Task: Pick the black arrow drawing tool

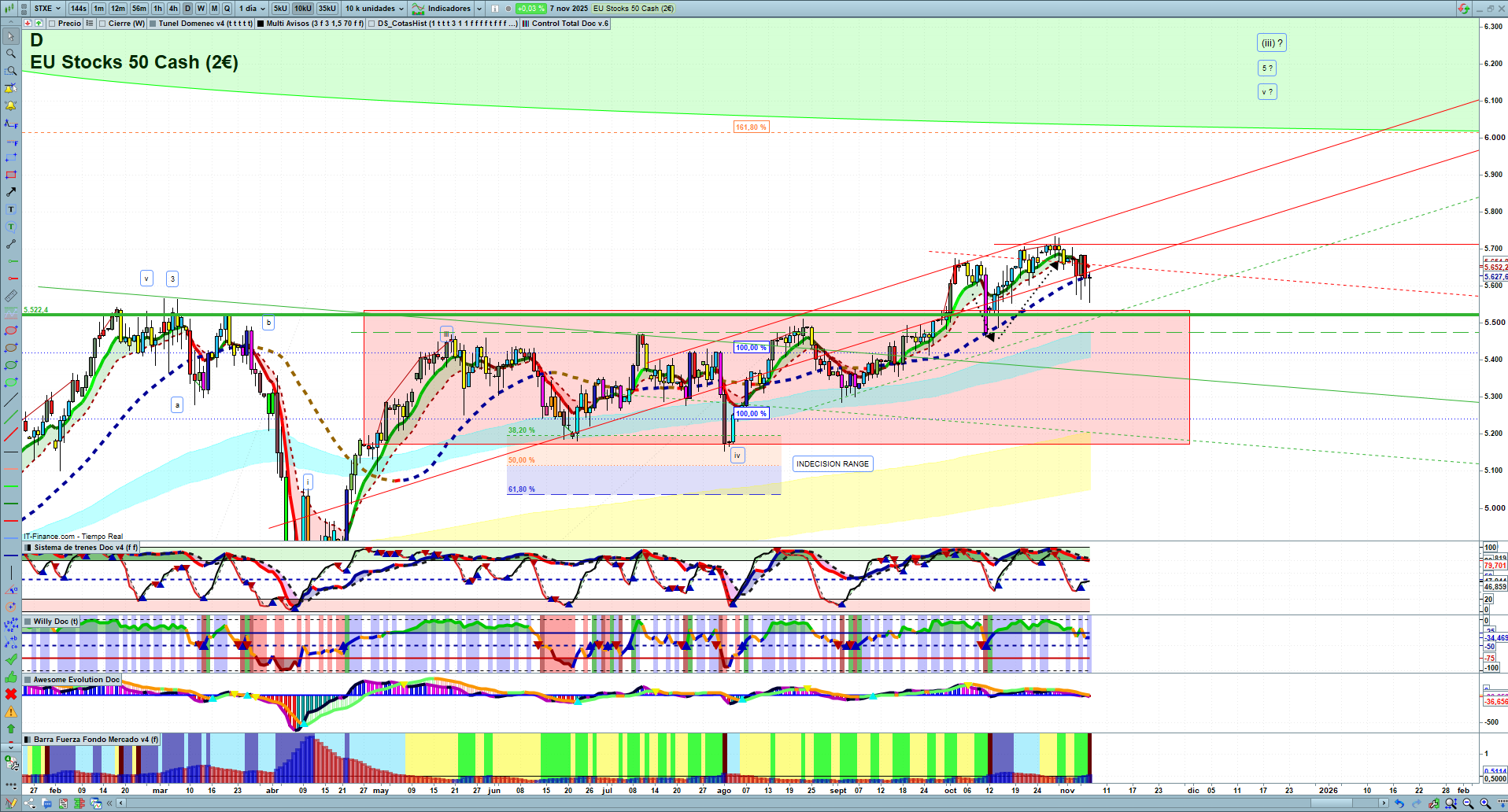Action: tap(11, 192)
